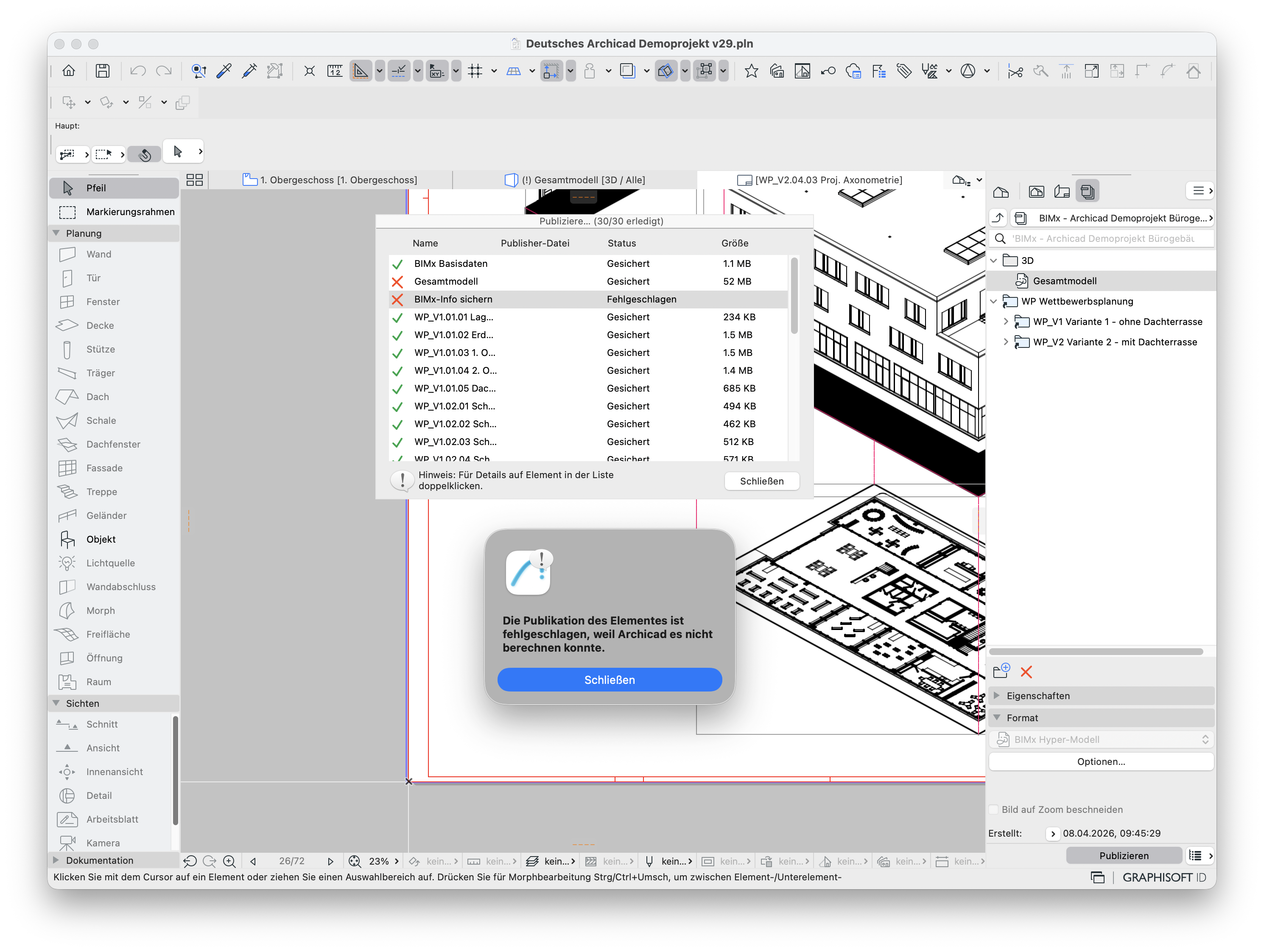This screenshot has height=952, width=1264.
Task: Select the Tür tool
Action: click(x=113, y=278)
